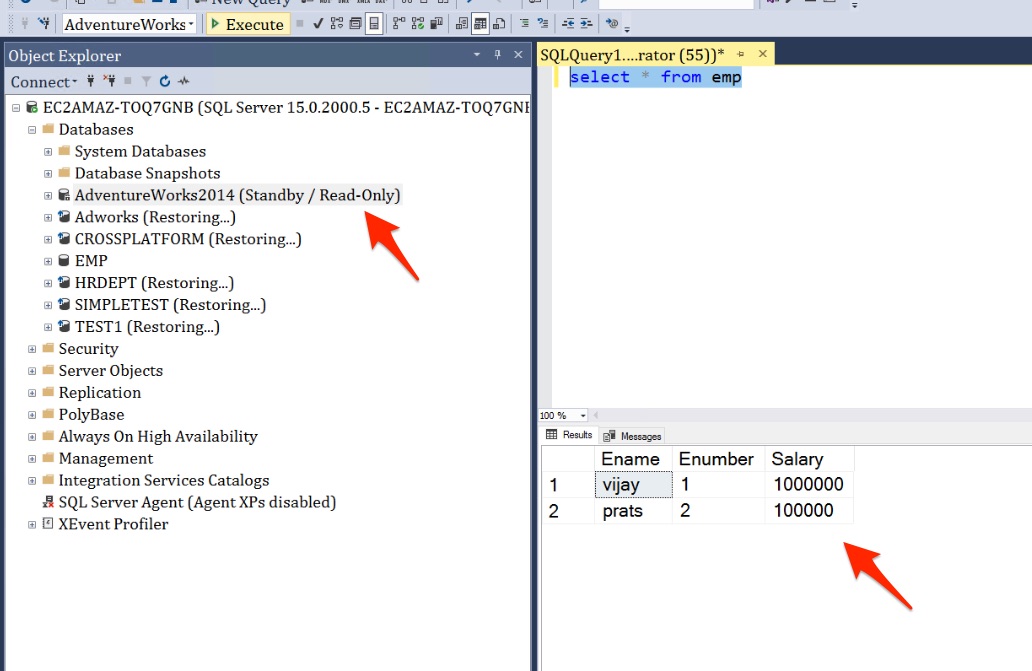Select the EMP database node

[91, 261]
